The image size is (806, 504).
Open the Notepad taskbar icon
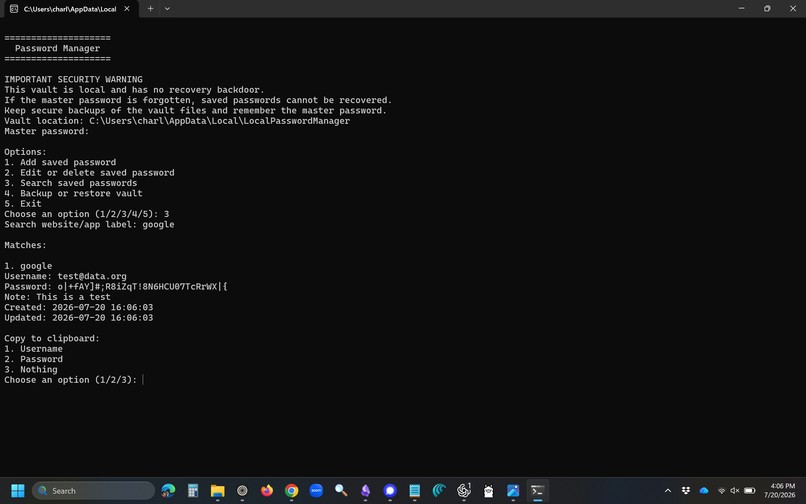415,491
